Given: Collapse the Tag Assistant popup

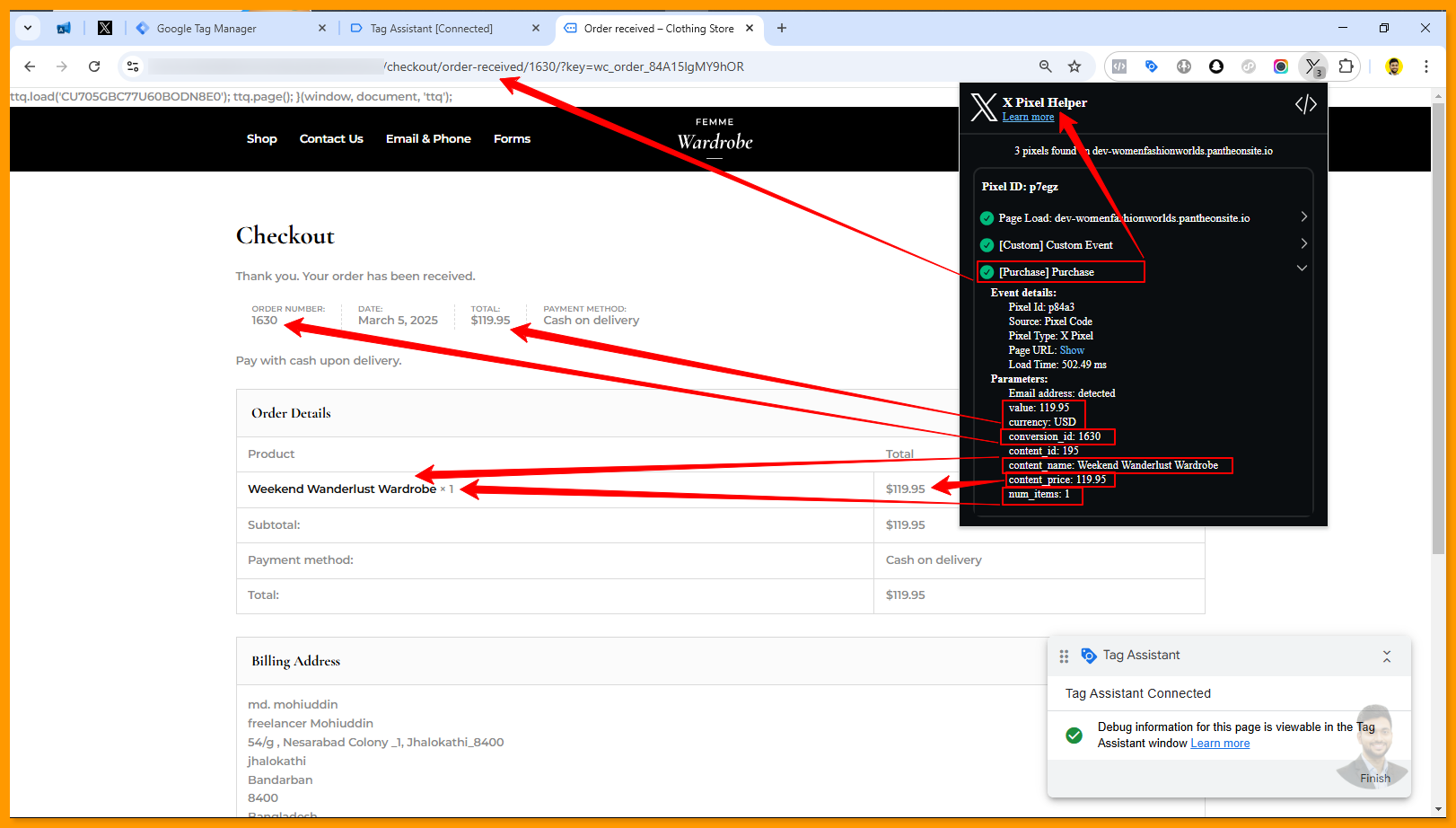Looking at the screenshot, I should pyautogui.click(x=1386, y=656).
